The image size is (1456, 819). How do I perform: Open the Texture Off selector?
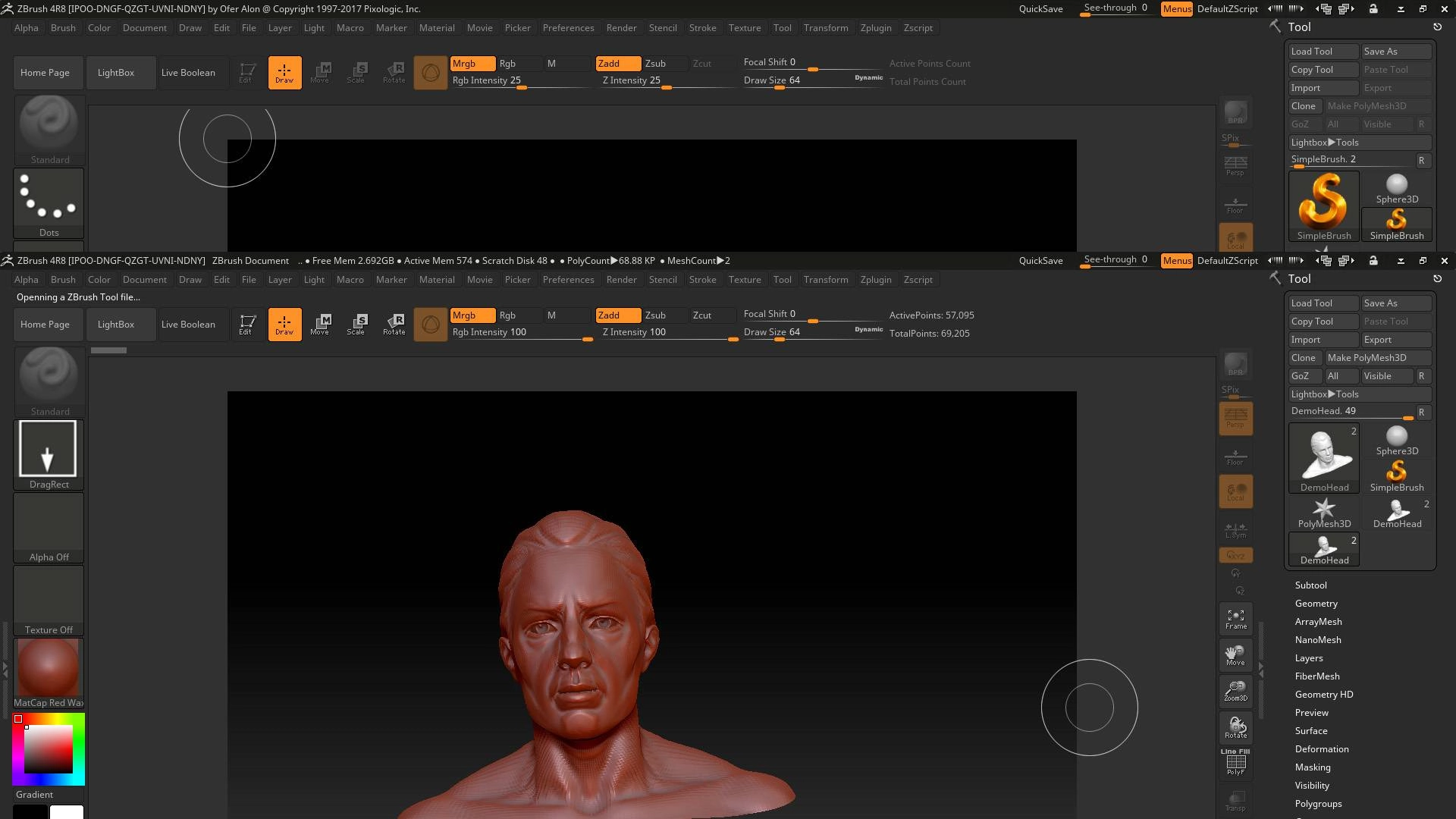coord(49,601)
